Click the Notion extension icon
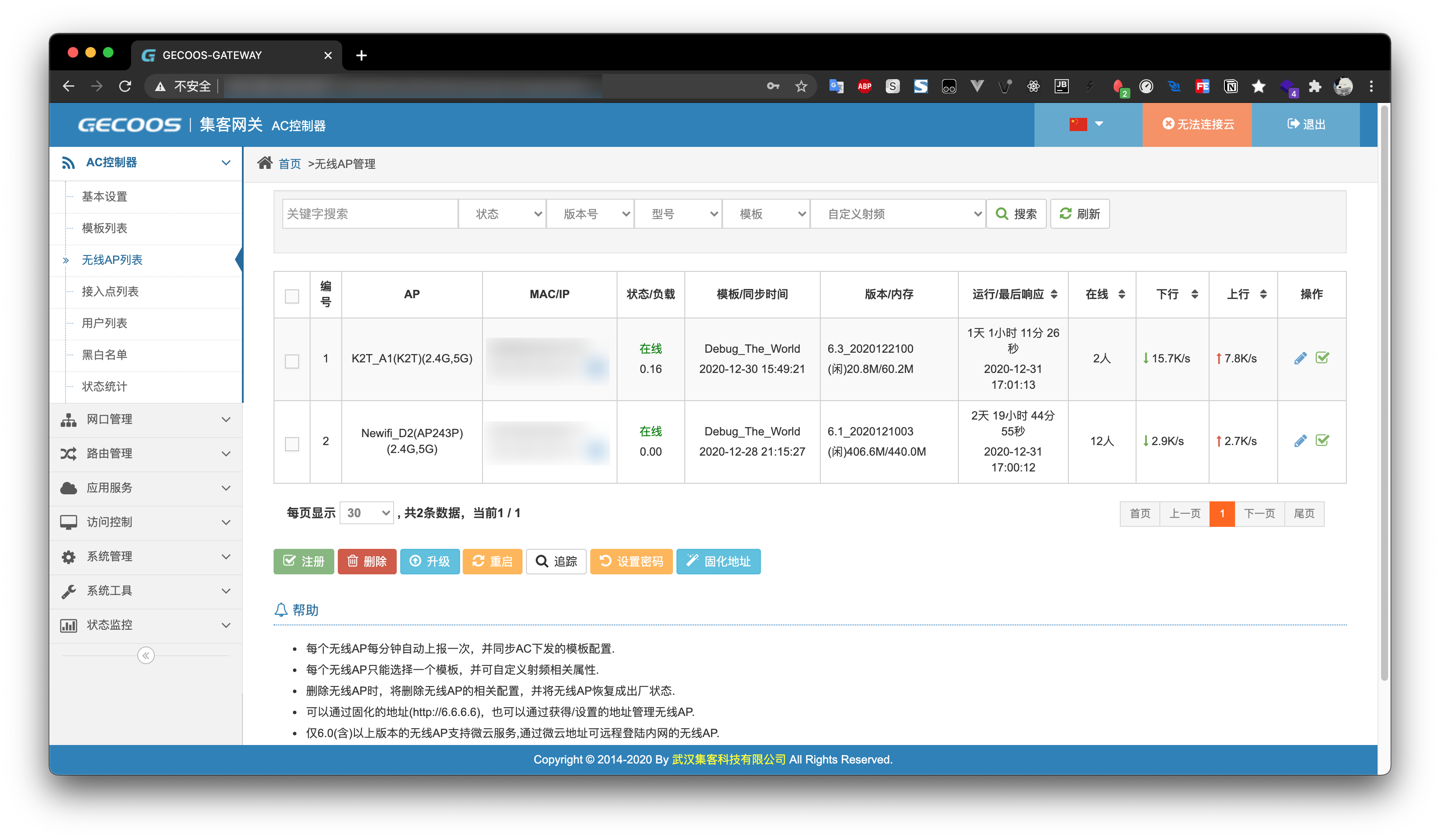Image resolution: width=1440 pixels, height=840 pixels. [x=1231, y=86]
